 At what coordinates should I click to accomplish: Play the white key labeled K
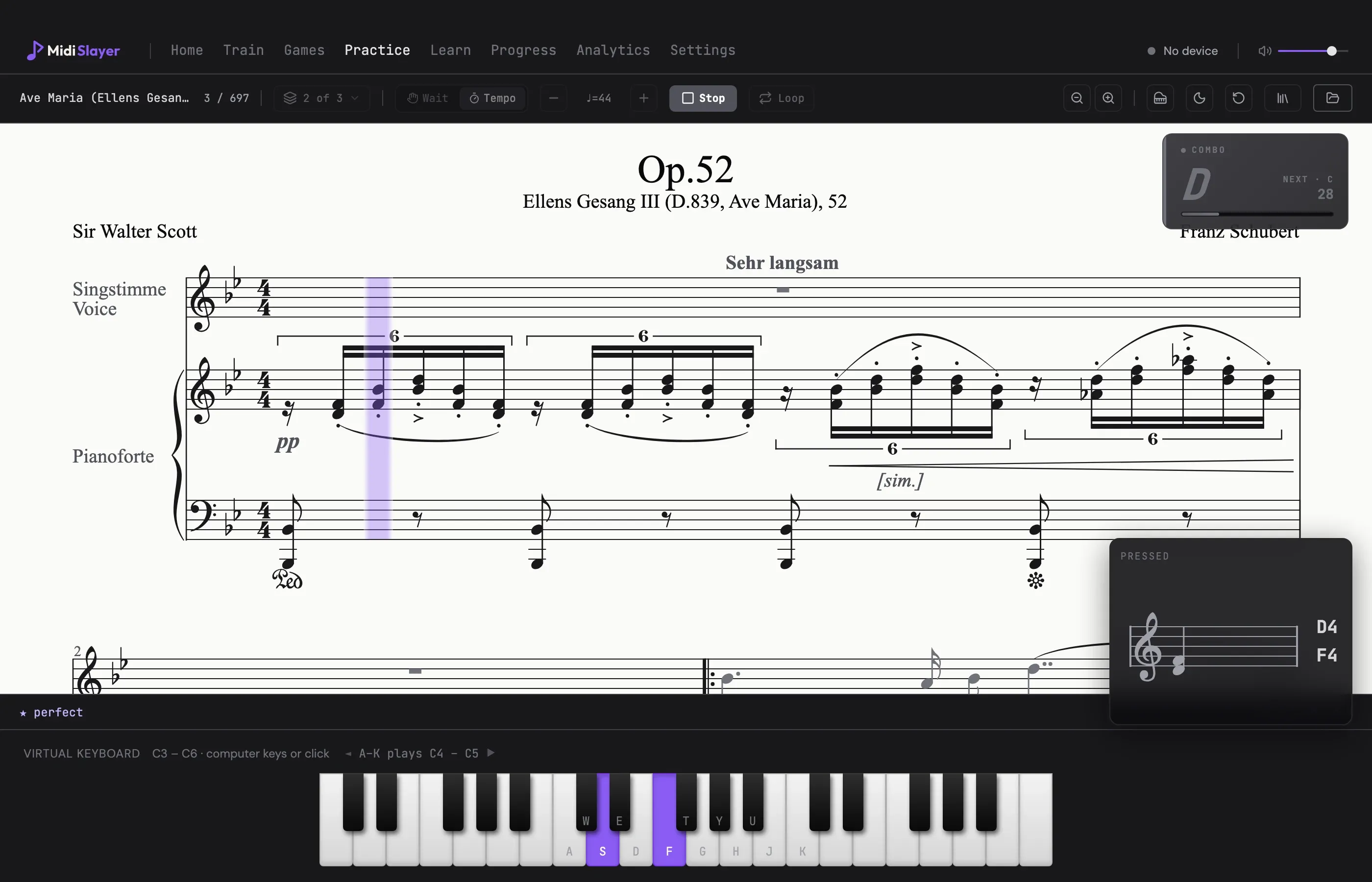pos(802,850)
